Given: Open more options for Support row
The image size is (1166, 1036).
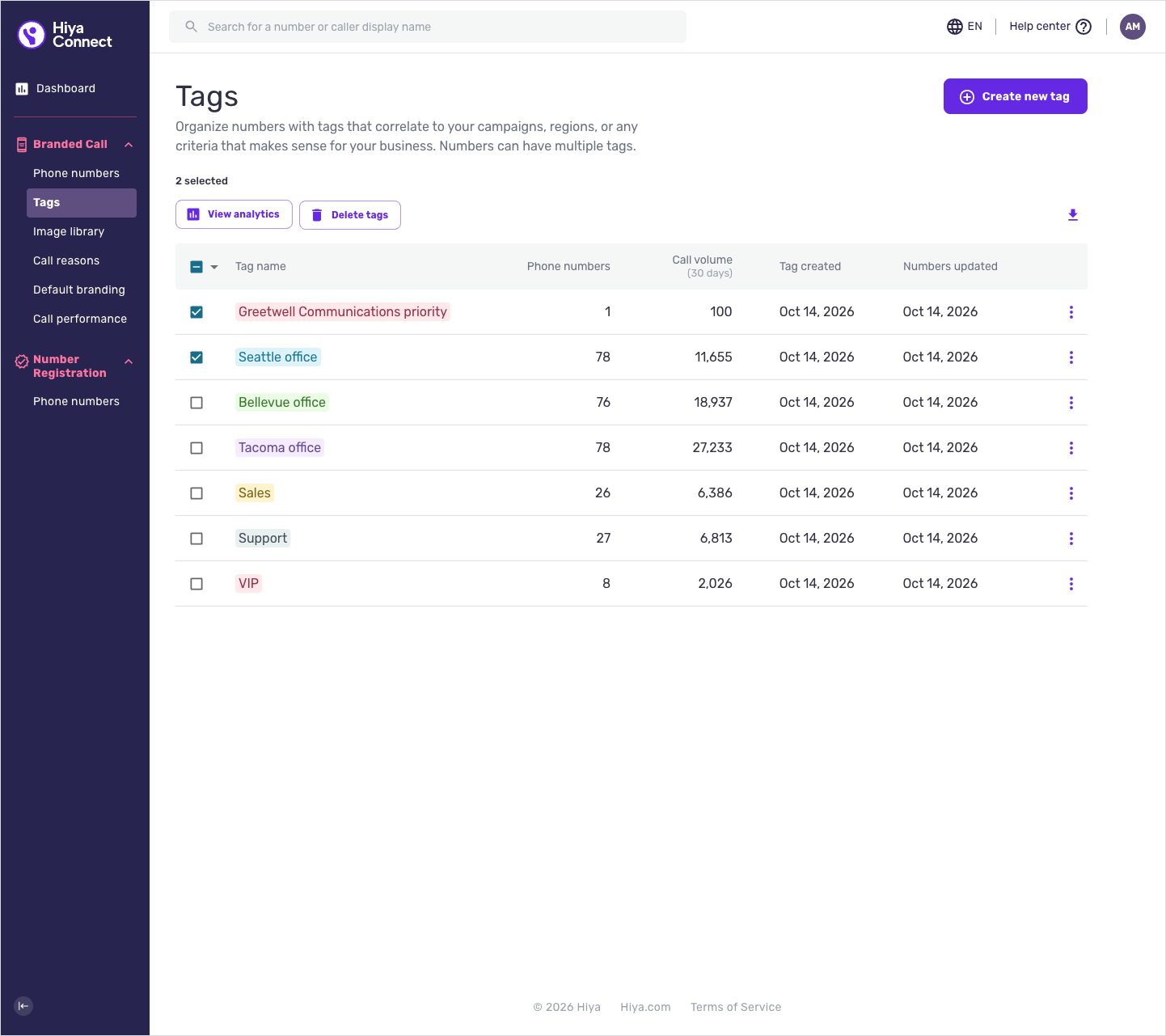Looking at the screenshot, I should coord(1071,539).
